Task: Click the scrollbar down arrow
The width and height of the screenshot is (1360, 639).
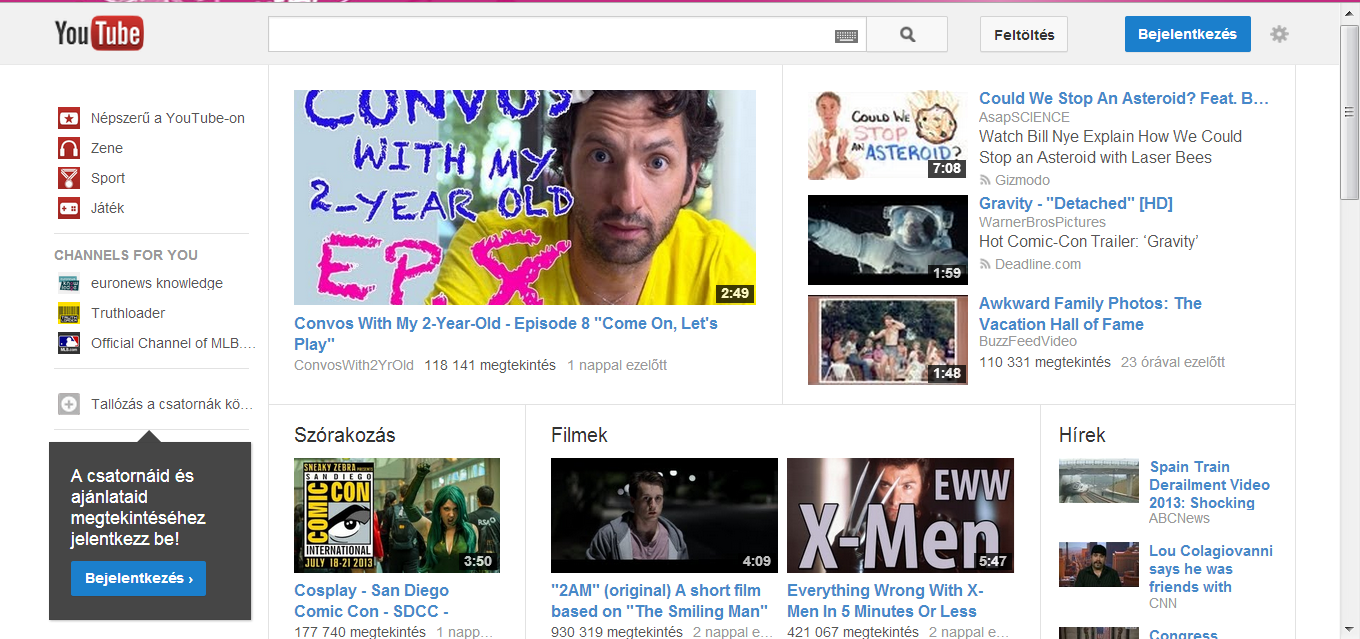Action: coord(1350,629)
